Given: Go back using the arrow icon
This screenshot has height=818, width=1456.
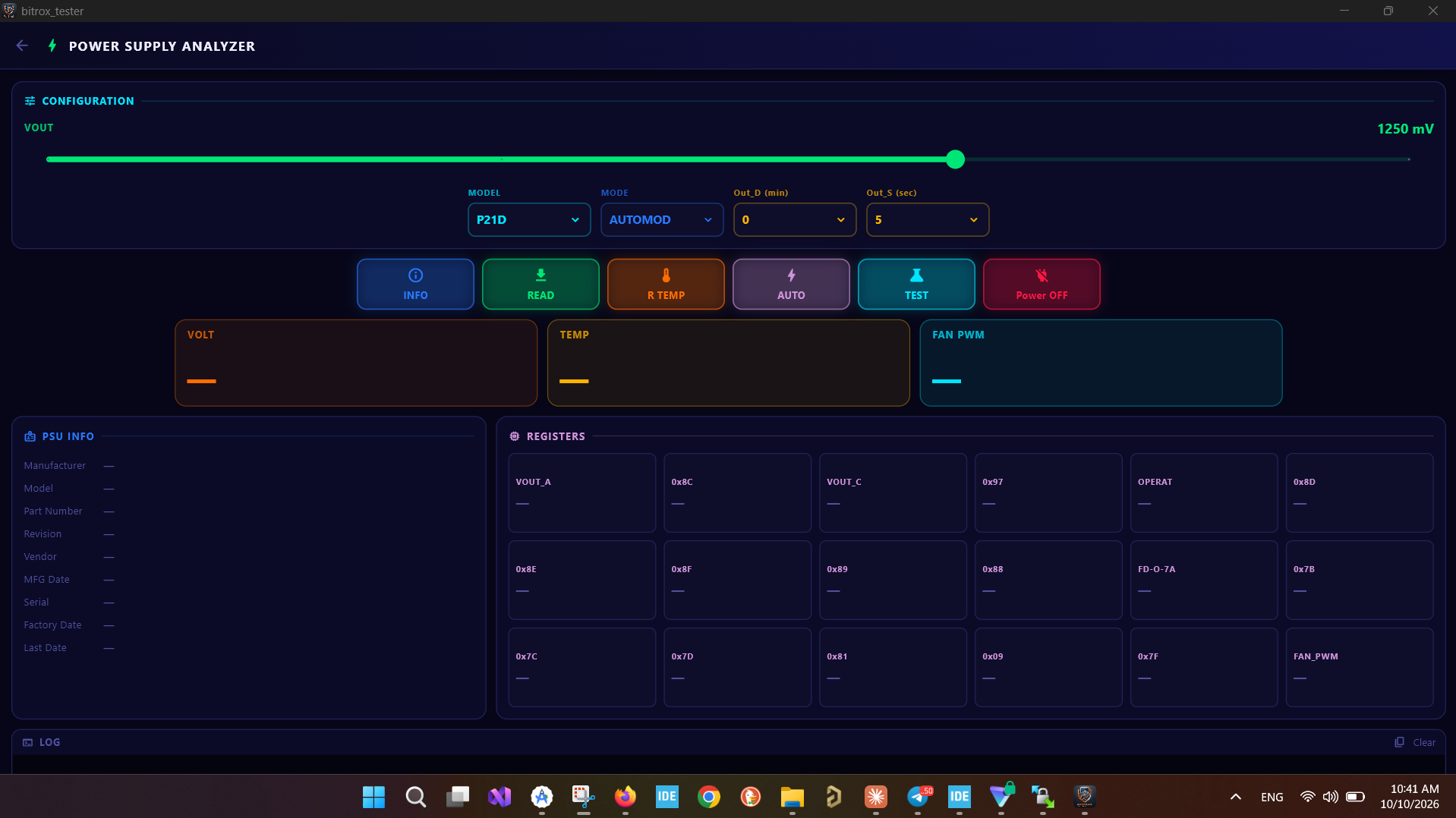Looking at the screenshot, I should pyautogui.click(x=22, y=46).
